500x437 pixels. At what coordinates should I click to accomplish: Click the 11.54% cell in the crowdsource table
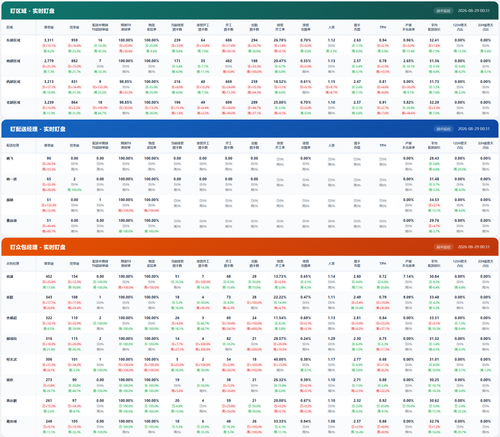coord(280,318)
